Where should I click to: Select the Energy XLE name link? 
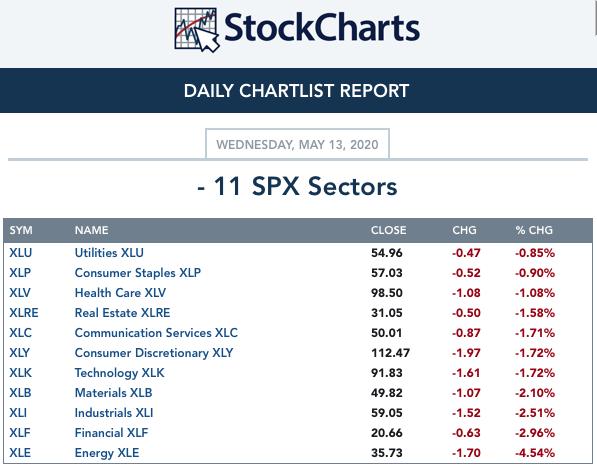[107, 453]
